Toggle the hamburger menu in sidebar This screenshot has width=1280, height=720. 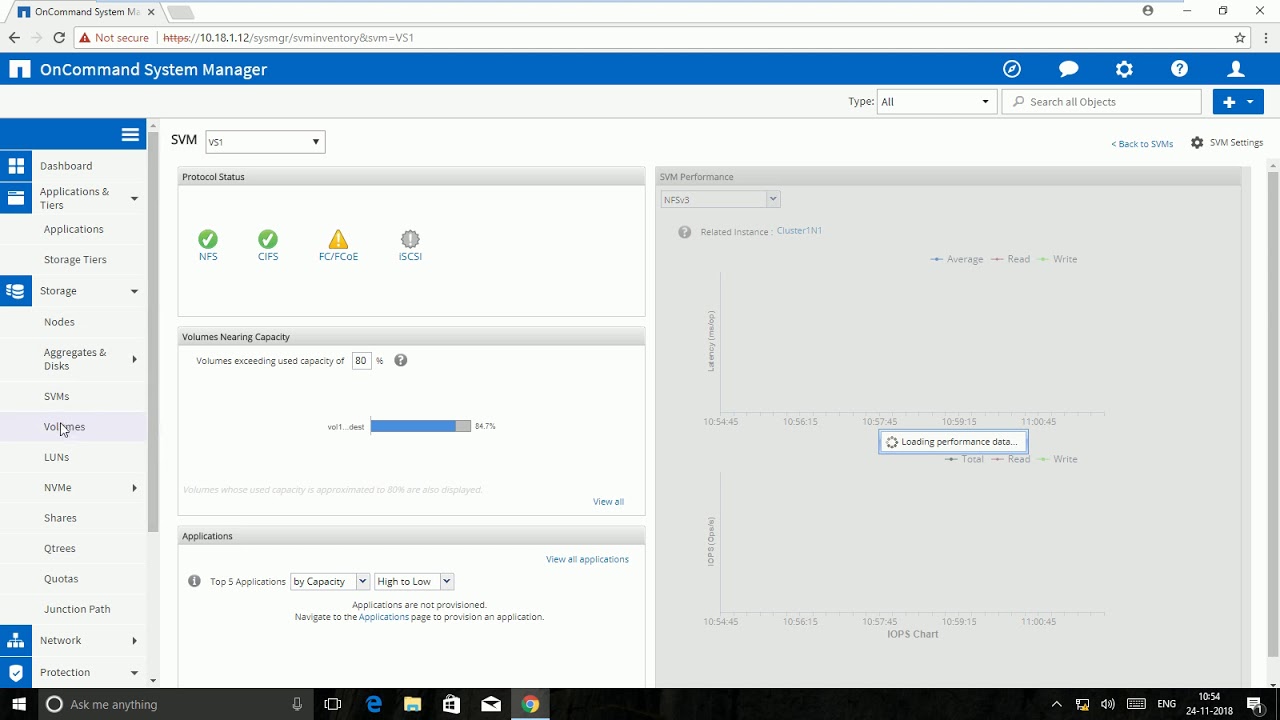pos(130,135)
